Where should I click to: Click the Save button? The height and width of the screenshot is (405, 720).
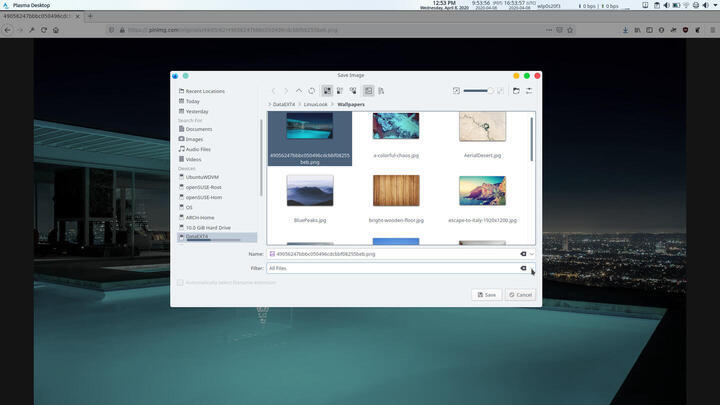486,295
